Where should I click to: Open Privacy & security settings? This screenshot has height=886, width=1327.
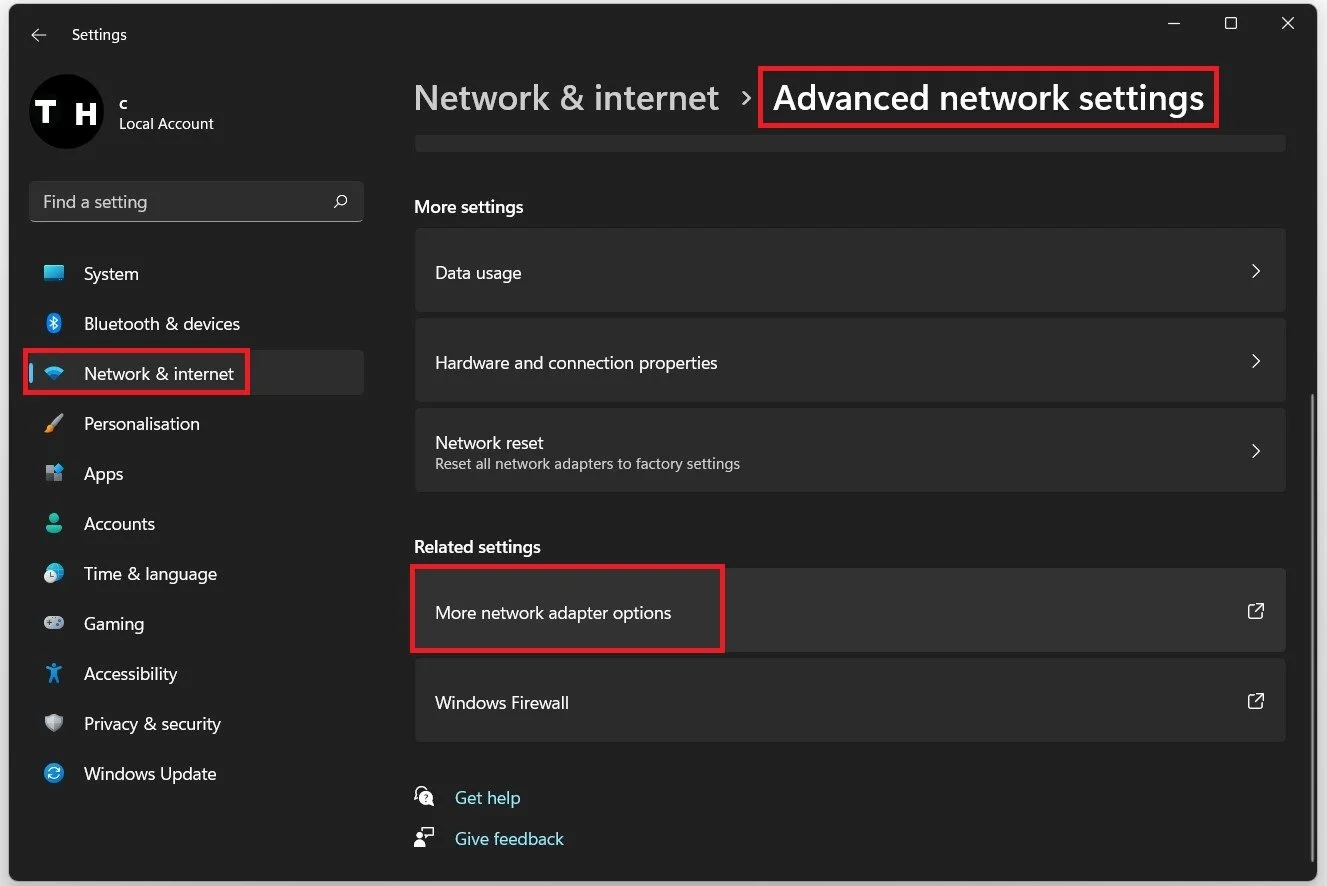[x=196, y=724]
